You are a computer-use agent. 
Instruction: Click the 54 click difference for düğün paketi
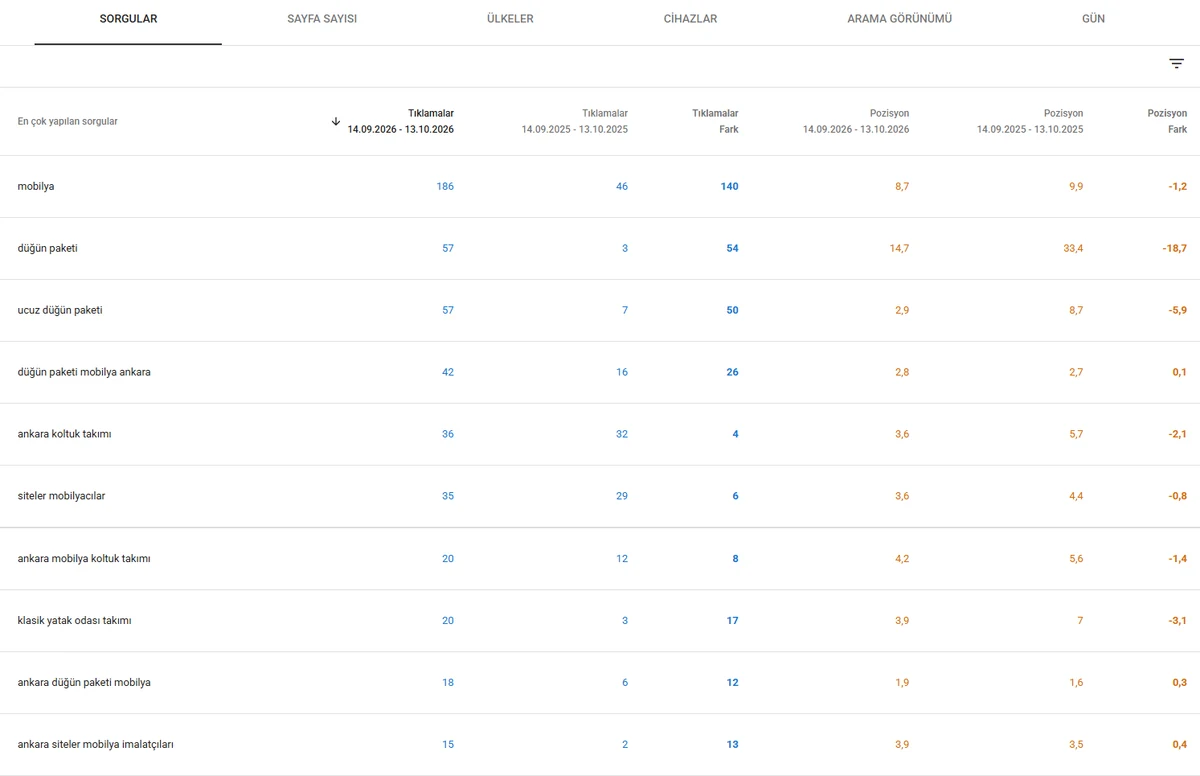tap(733, 248)
